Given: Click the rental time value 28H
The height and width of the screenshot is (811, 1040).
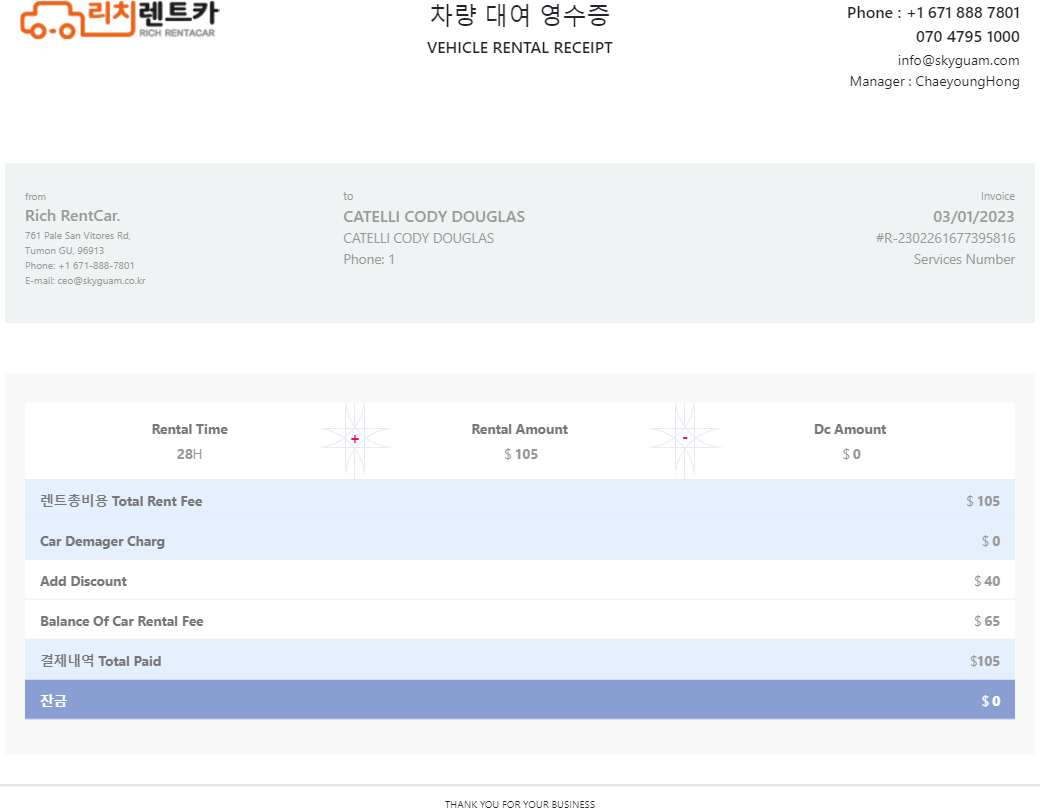Looking at the screenshot, I should click(189, 454).
